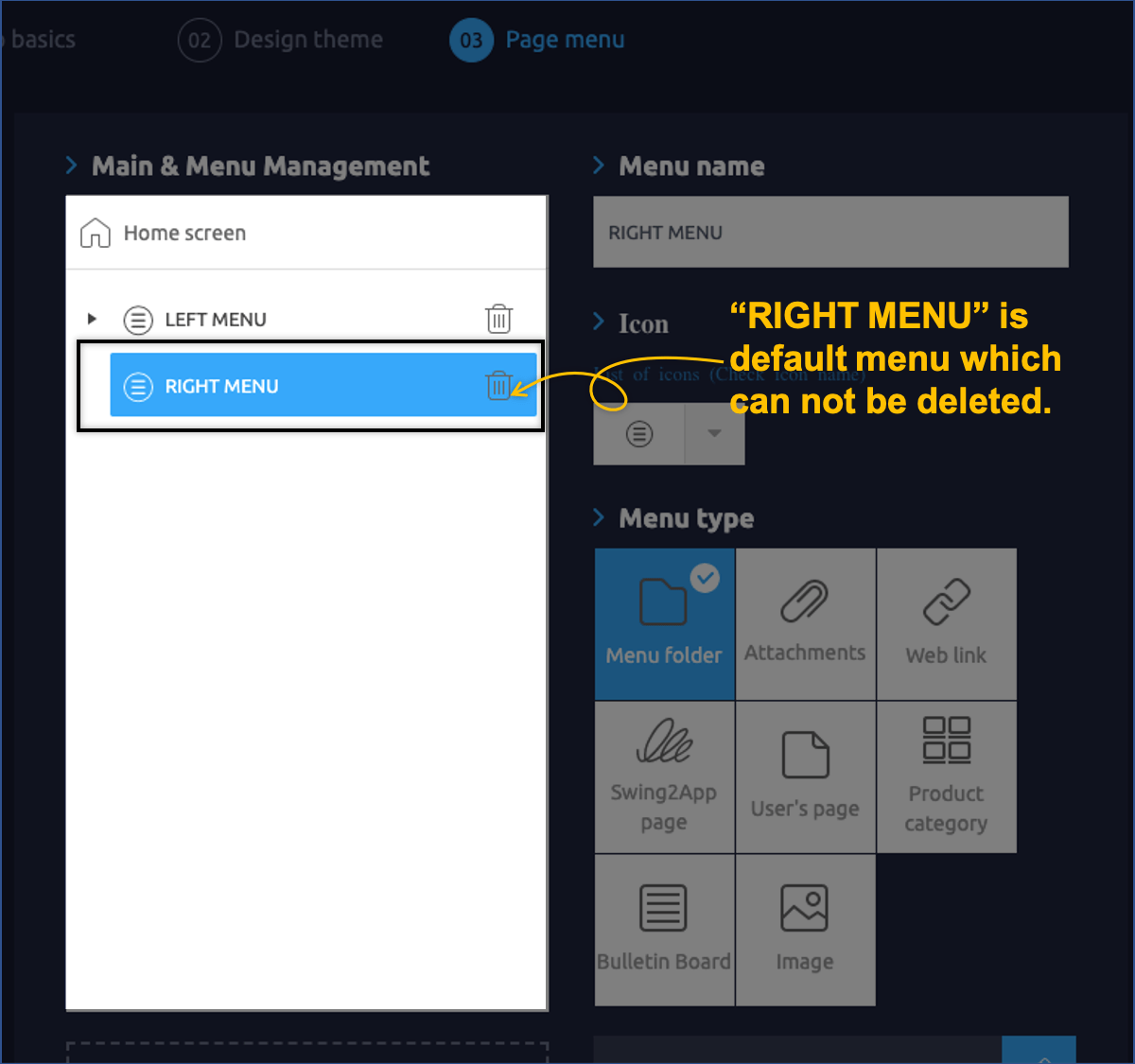Open the icon selection dropdown arrow
Screen dimensions: 1135x1064
pyautogui.click(x=714, y=434)
